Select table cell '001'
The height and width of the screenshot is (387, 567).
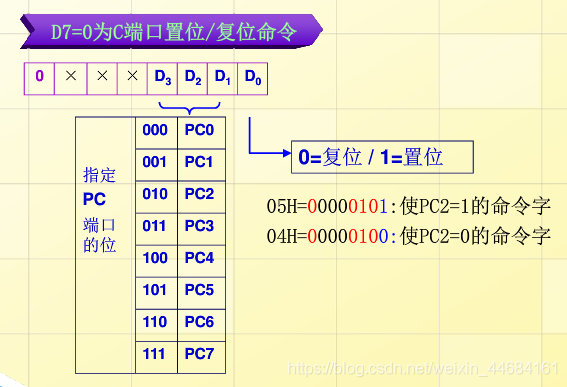[x=157, y=165]
